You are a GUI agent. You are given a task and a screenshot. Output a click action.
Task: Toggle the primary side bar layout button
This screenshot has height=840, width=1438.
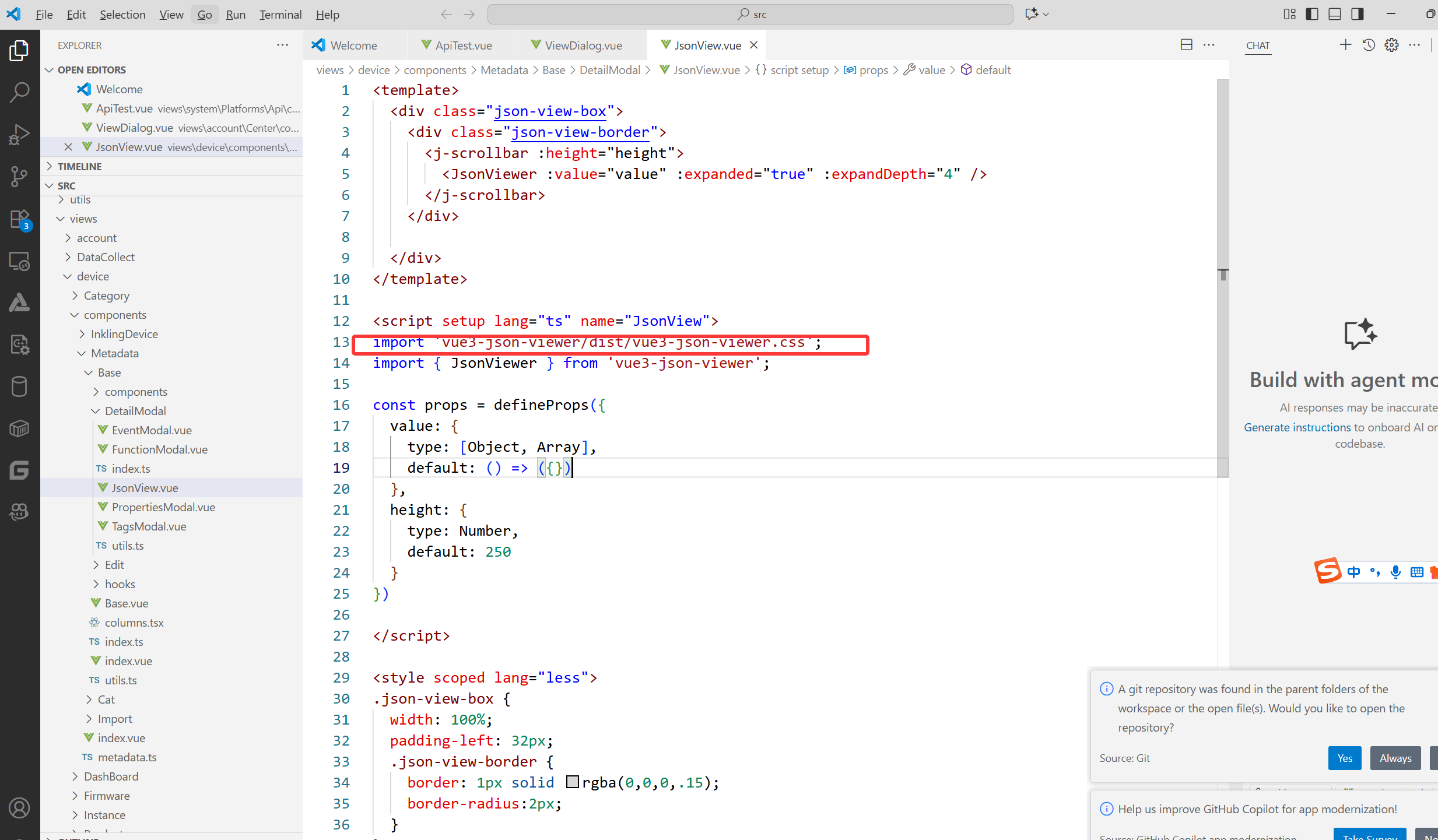[x=1312, y=14]
